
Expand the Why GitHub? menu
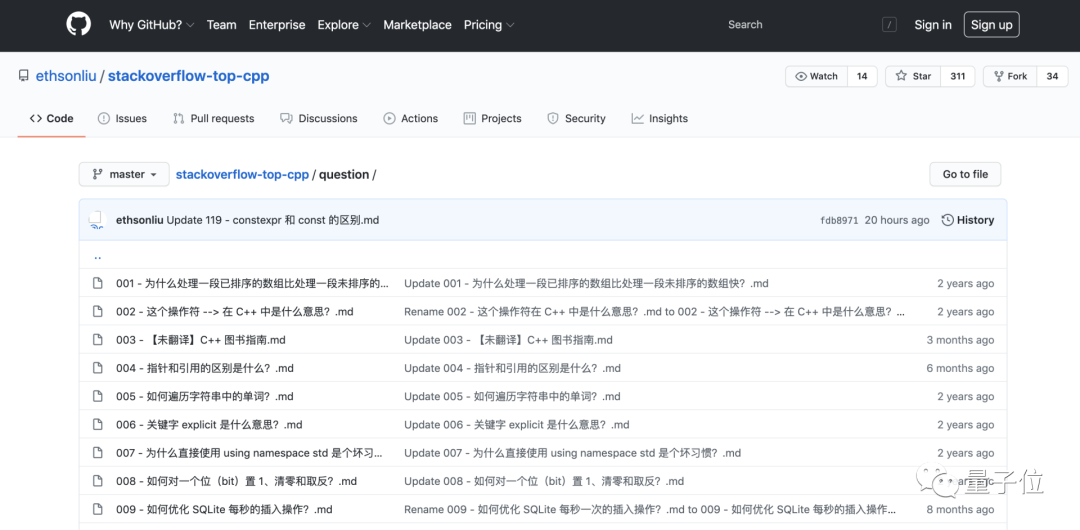[152, 25]
